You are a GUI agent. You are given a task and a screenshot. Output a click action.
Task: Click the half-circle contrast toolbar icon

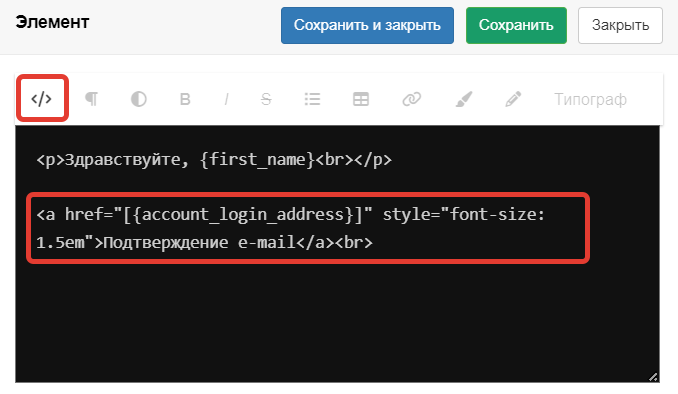coord(138,99)
